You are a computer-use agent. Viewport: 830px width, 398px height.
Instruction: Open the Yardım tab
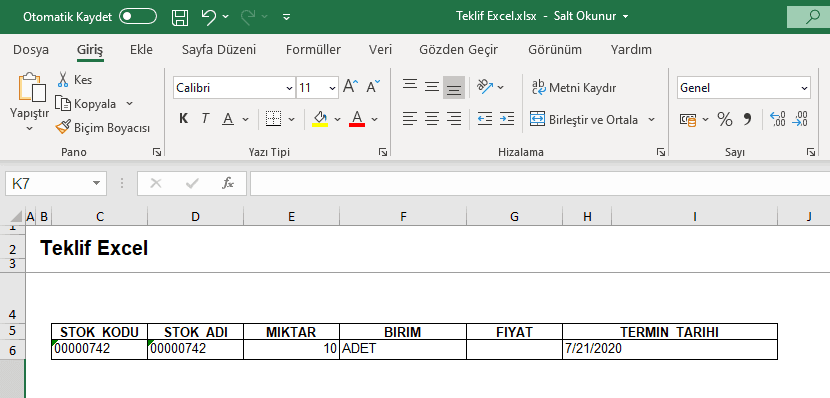(631, 50)
